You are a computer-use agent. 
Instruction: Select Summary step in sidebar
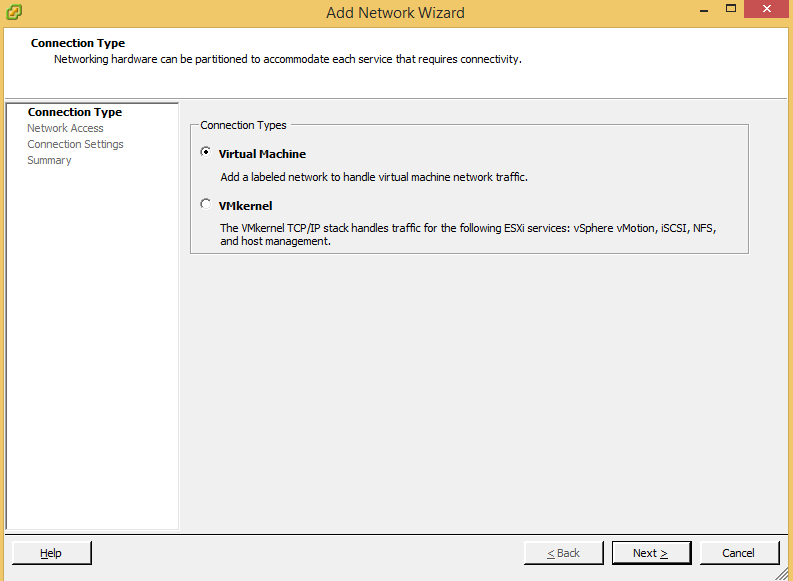coord(49,160)
